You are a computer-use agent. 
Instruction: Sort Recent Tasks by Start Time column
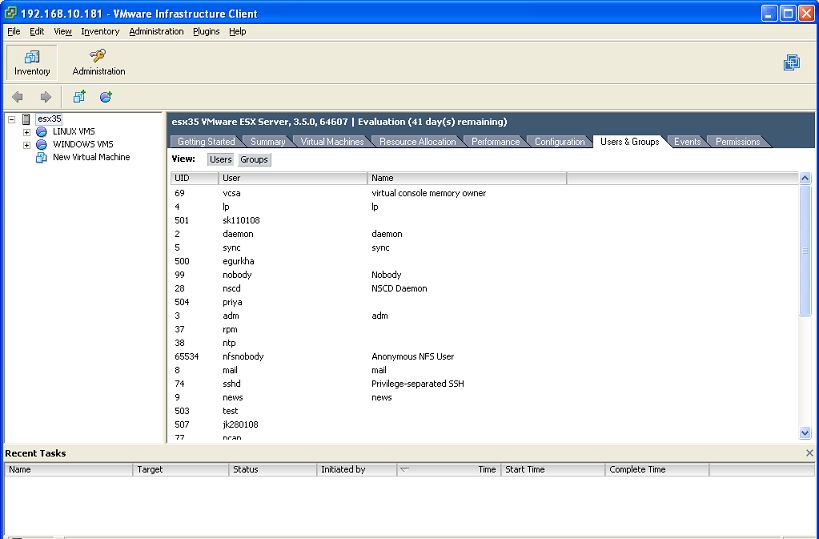[x=553, y=470]
